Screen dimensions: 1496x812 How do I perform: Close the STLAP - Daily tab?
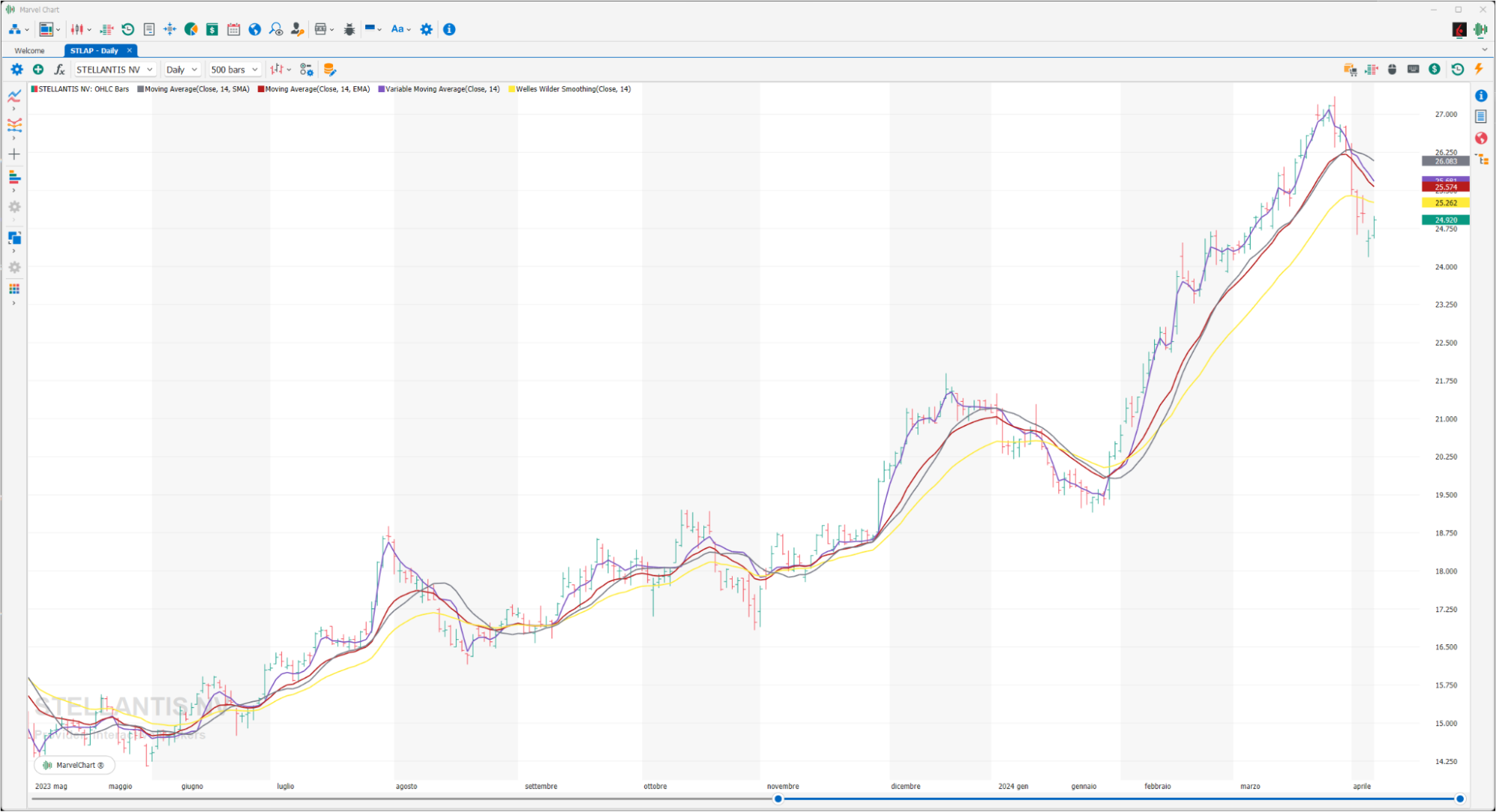(x=129, y=50)
